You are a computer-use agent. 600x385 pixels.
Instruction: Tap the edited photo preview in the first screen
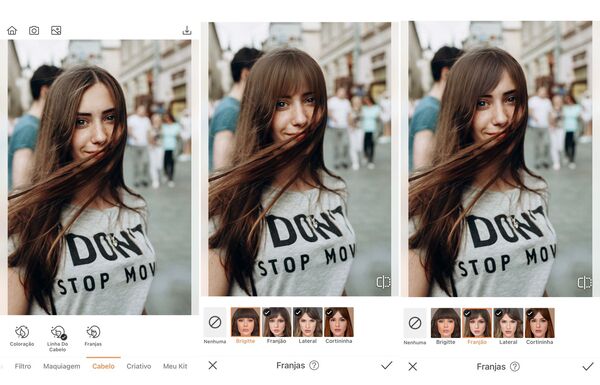pyautogui.click(x=99, y=177)
